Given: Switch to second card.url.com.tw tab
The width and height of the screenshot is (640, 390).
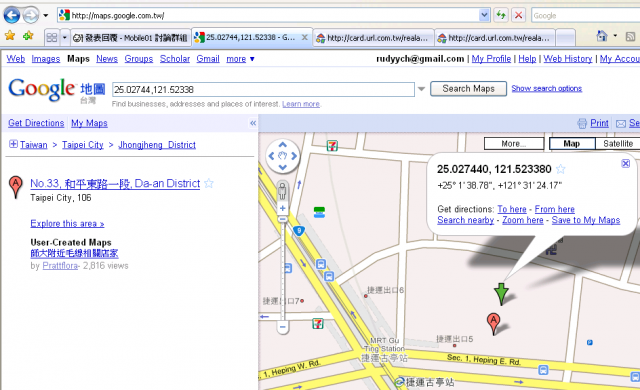Looking at the screenshot, I should pos(495,38).
